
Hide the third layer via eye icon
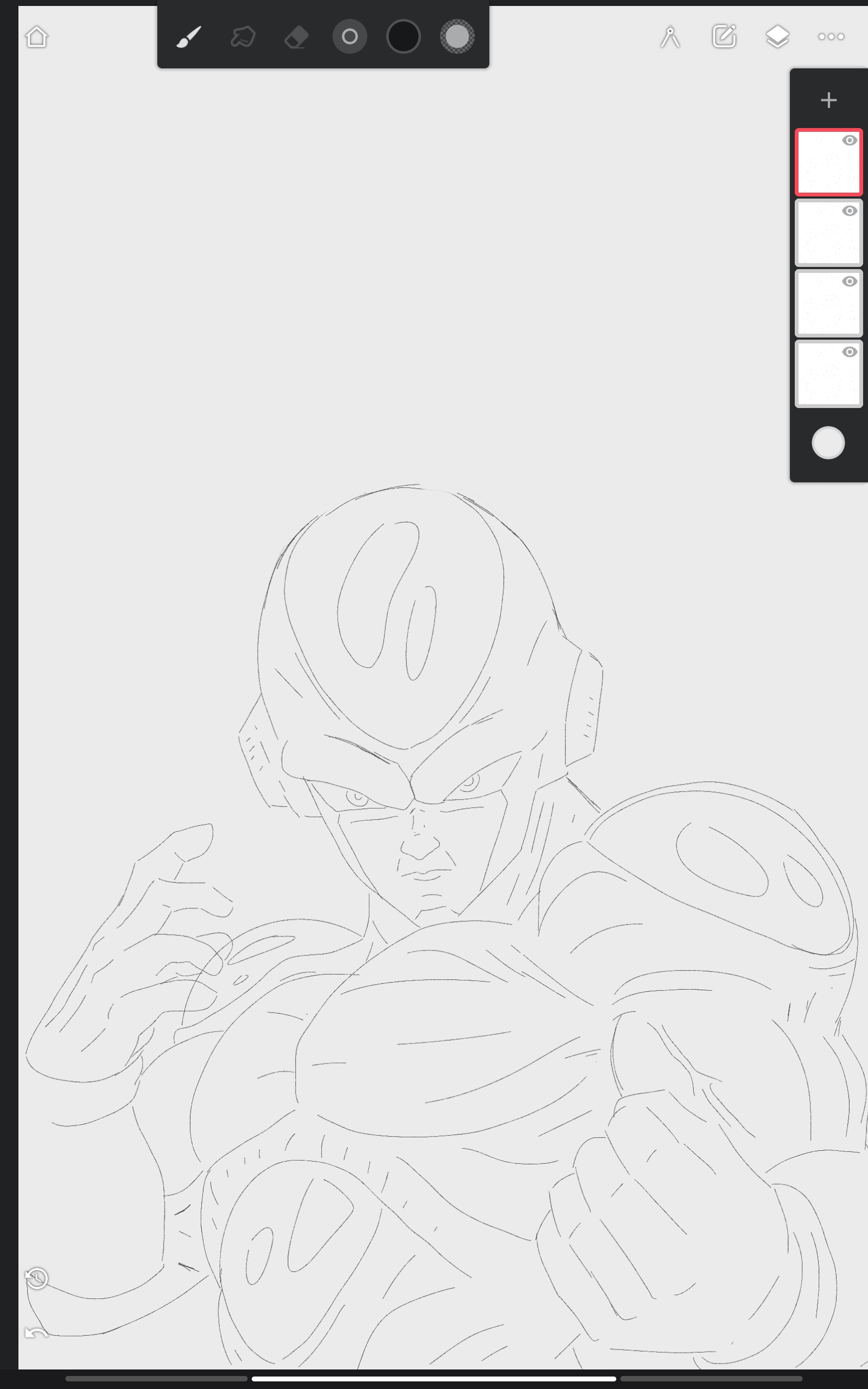click(850, 282)
